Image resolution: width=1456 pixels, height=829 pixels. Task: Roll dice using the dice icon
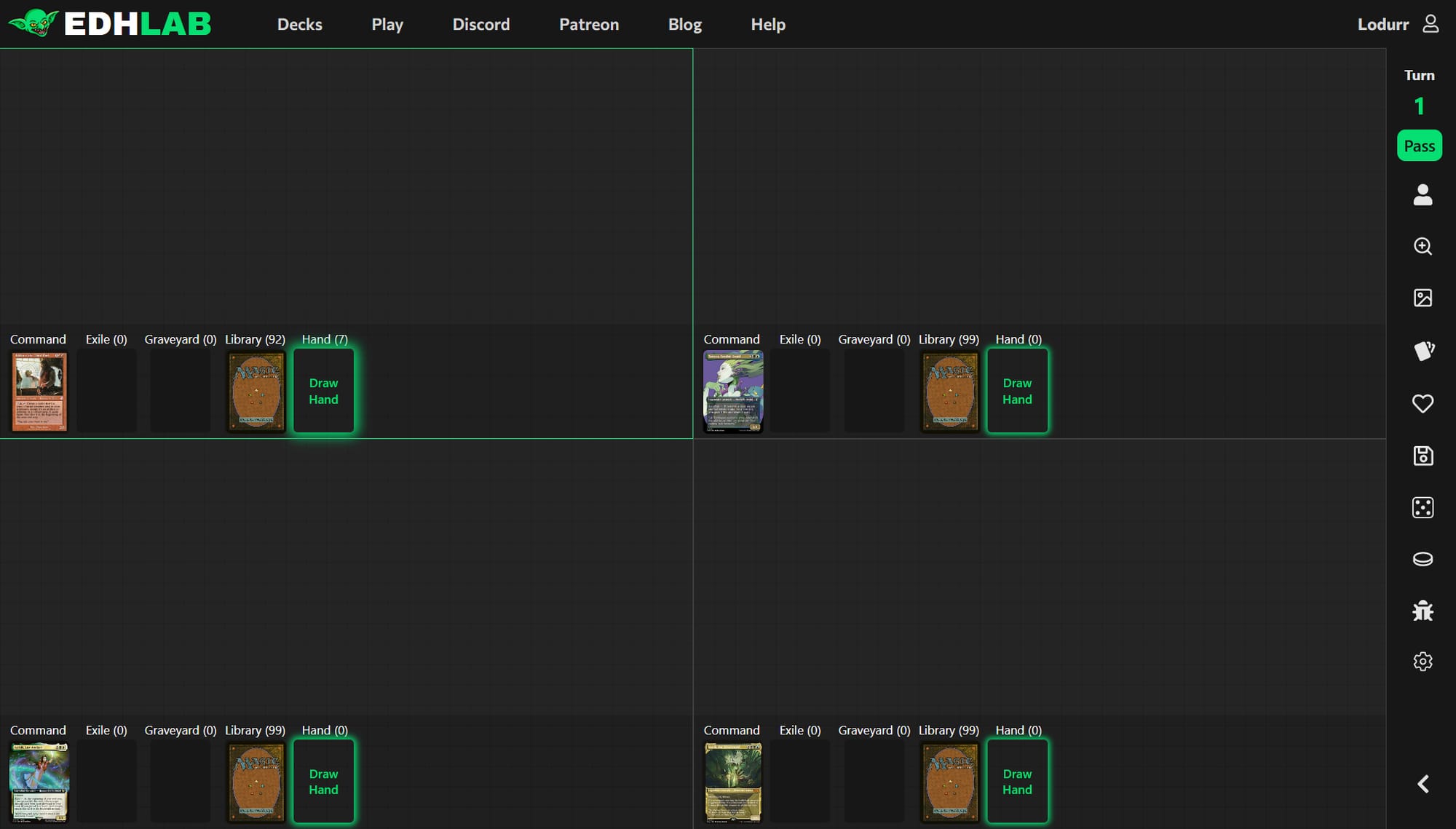1423,507
